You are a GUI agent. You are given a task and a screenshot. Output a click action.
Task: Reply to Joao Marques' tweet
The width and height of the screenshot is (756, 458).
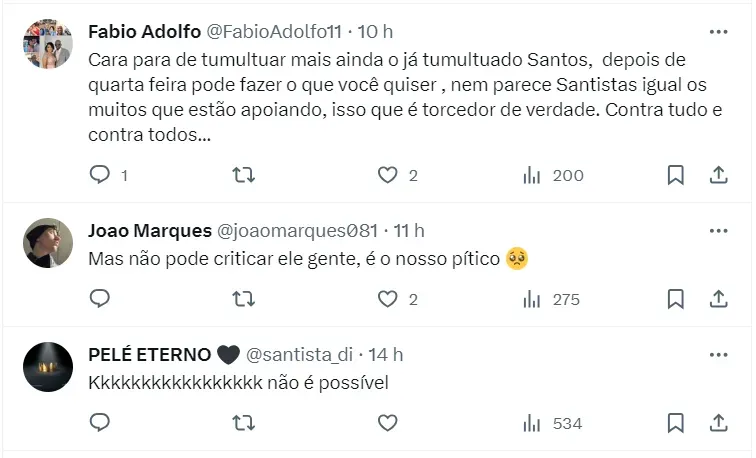coord(100,299)
